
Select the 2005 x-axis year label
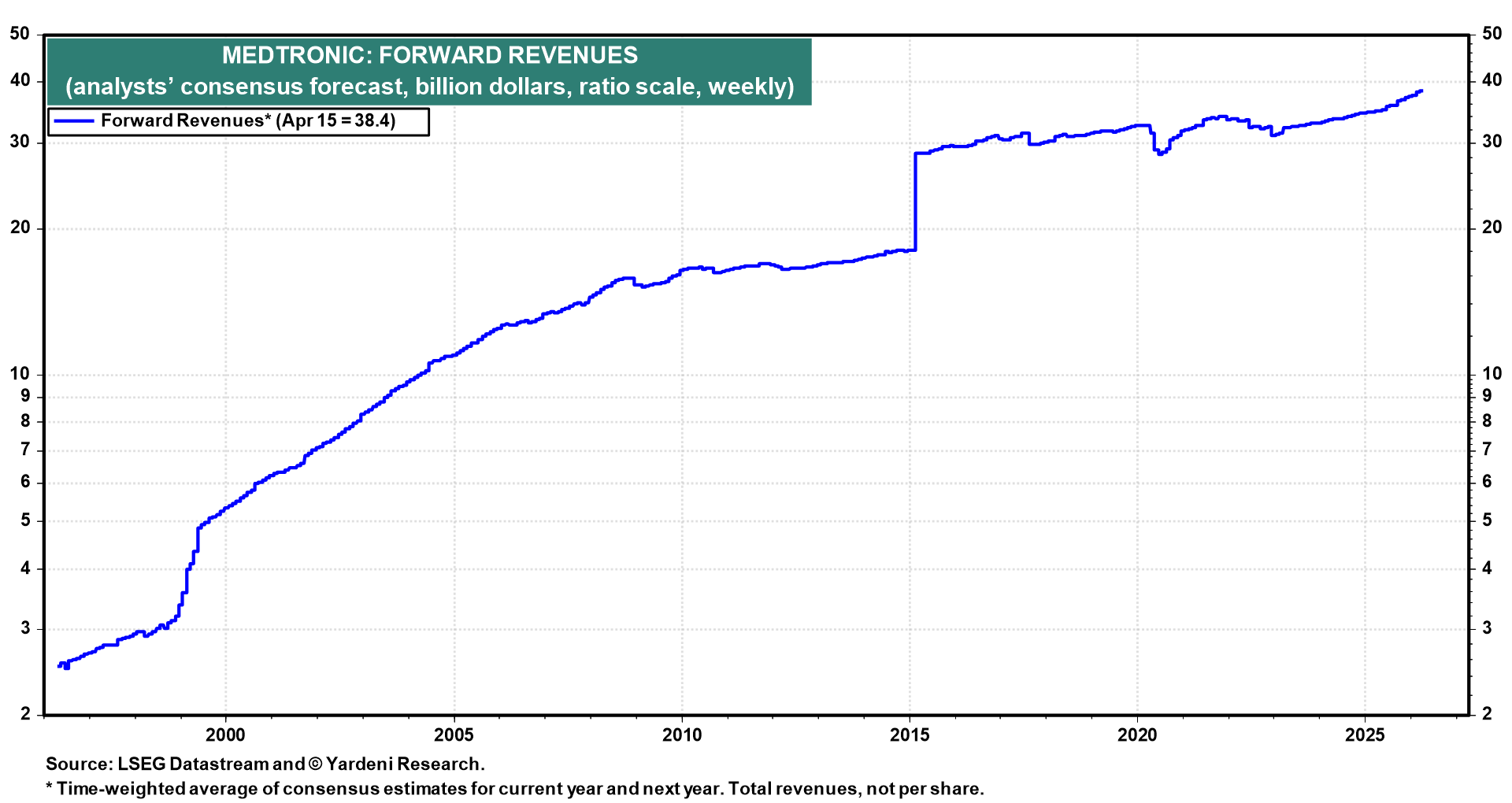click(x=454, y=735)
